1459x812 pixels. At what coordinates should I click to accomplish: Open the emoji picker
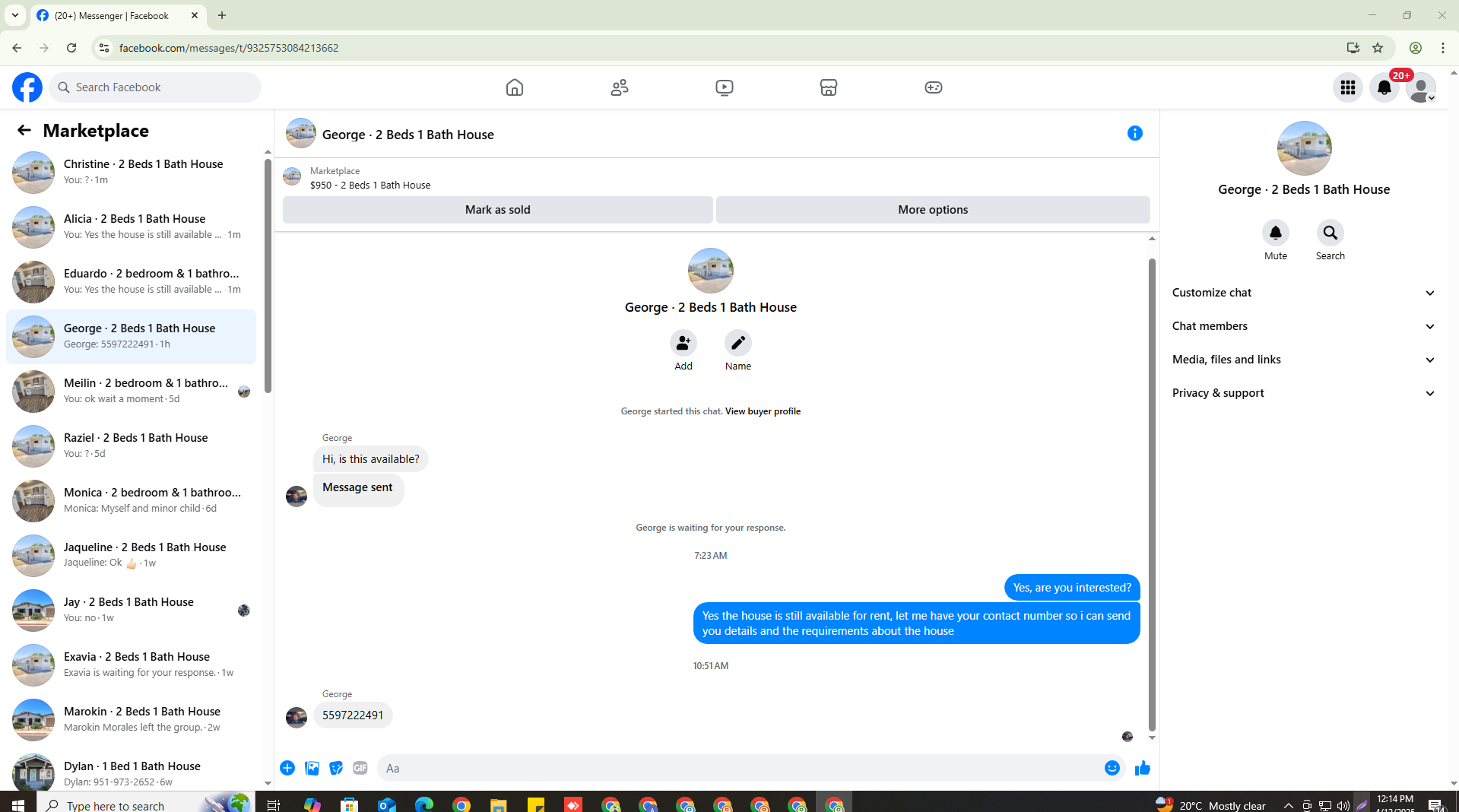[x=1112, y=768]
